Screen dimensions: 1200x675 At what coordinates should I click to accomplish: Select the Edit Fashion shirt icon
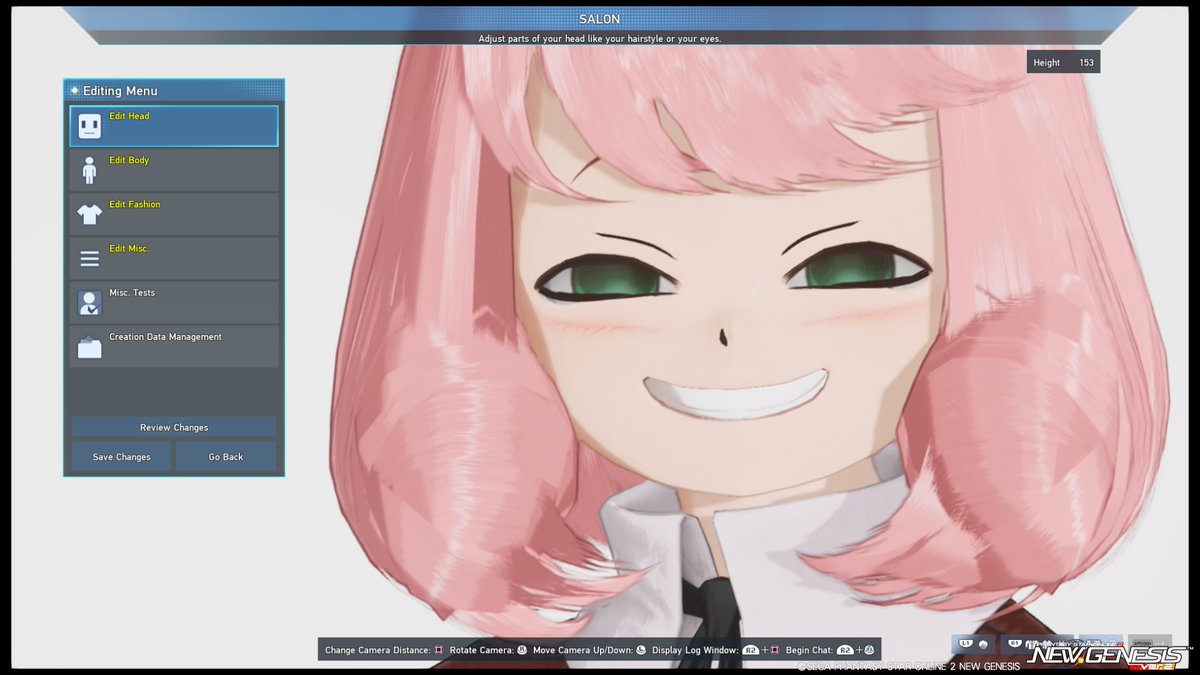[89, 214]
